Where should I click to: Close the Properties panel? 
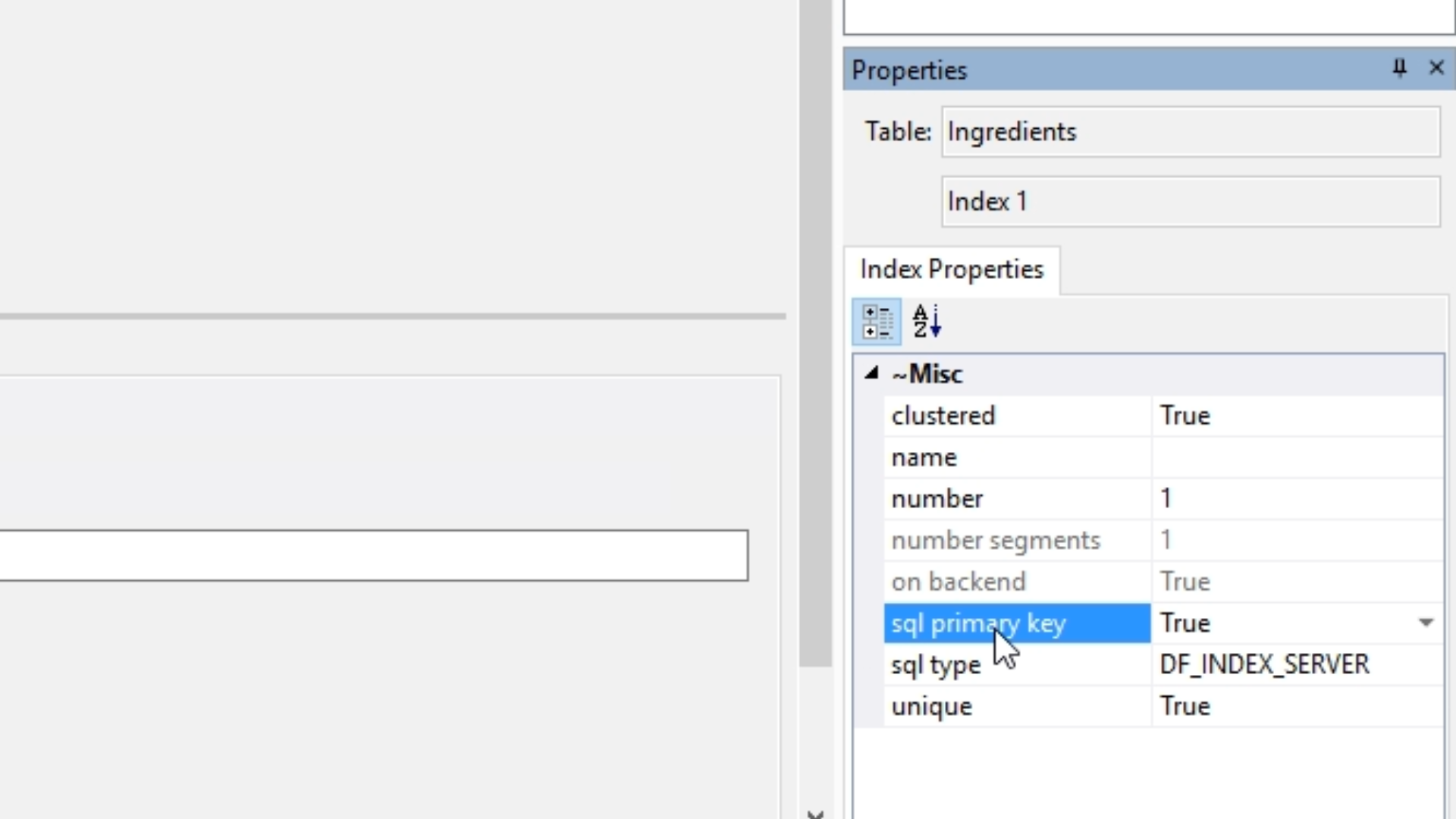tap(1436, 68)
